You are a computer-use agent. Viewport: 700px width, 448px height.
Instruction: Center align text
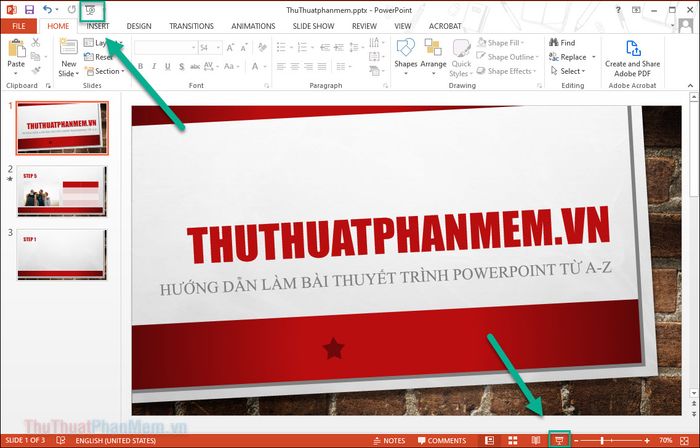point(295,66)
